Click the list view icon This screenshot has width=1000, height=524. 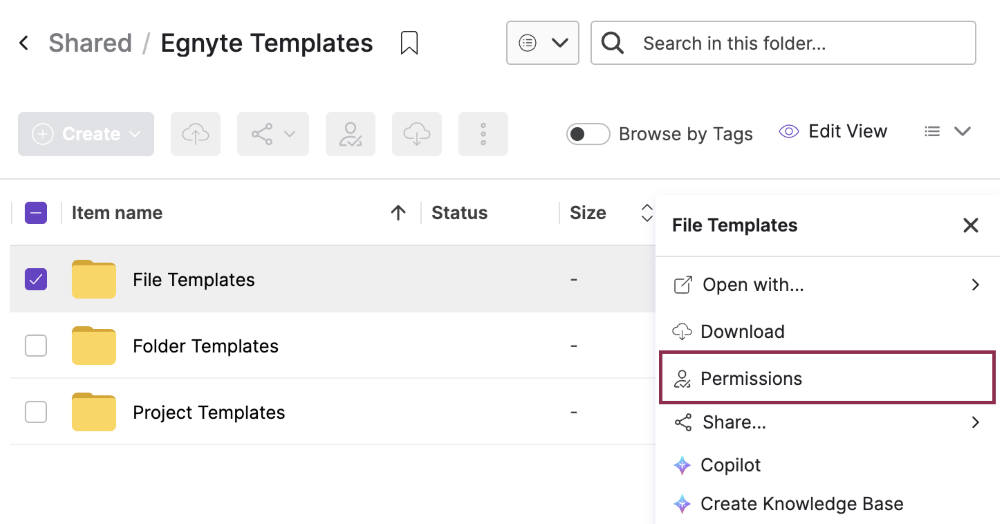(x=932, y=131)
